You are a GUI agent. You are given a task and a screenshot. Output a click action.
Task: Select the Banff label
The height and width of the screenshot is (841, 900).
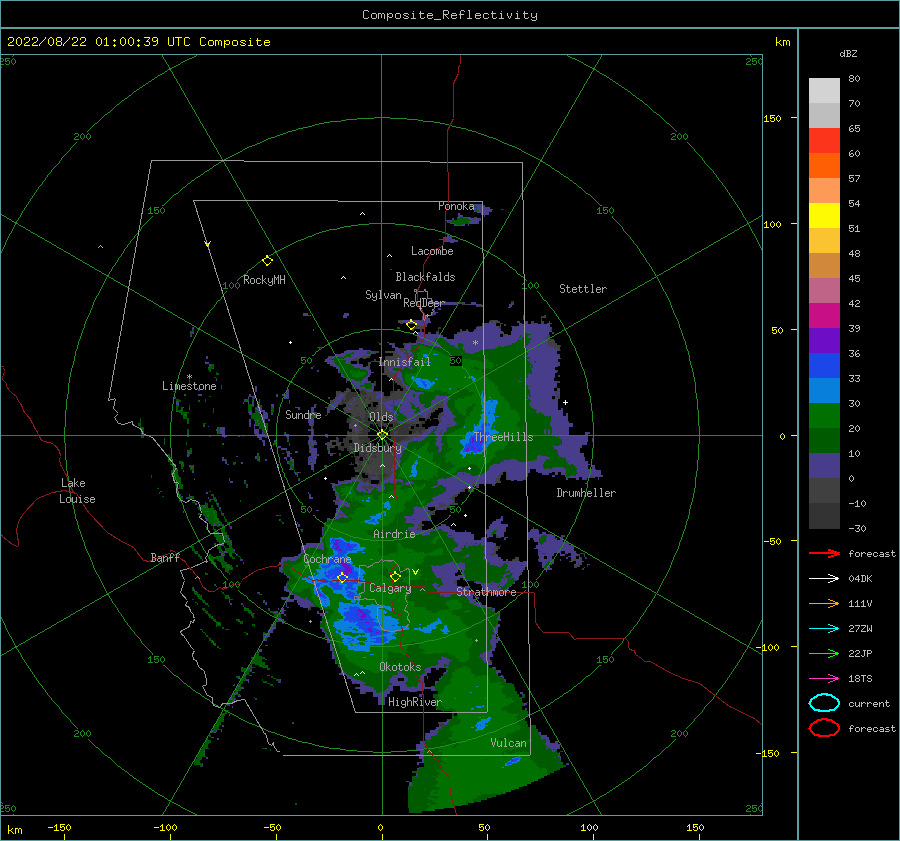(165, 557)
